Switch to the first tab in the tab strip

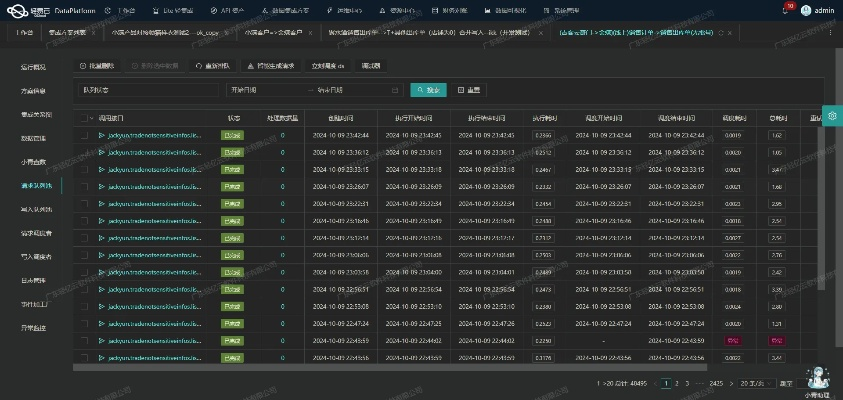pos(25,33)
